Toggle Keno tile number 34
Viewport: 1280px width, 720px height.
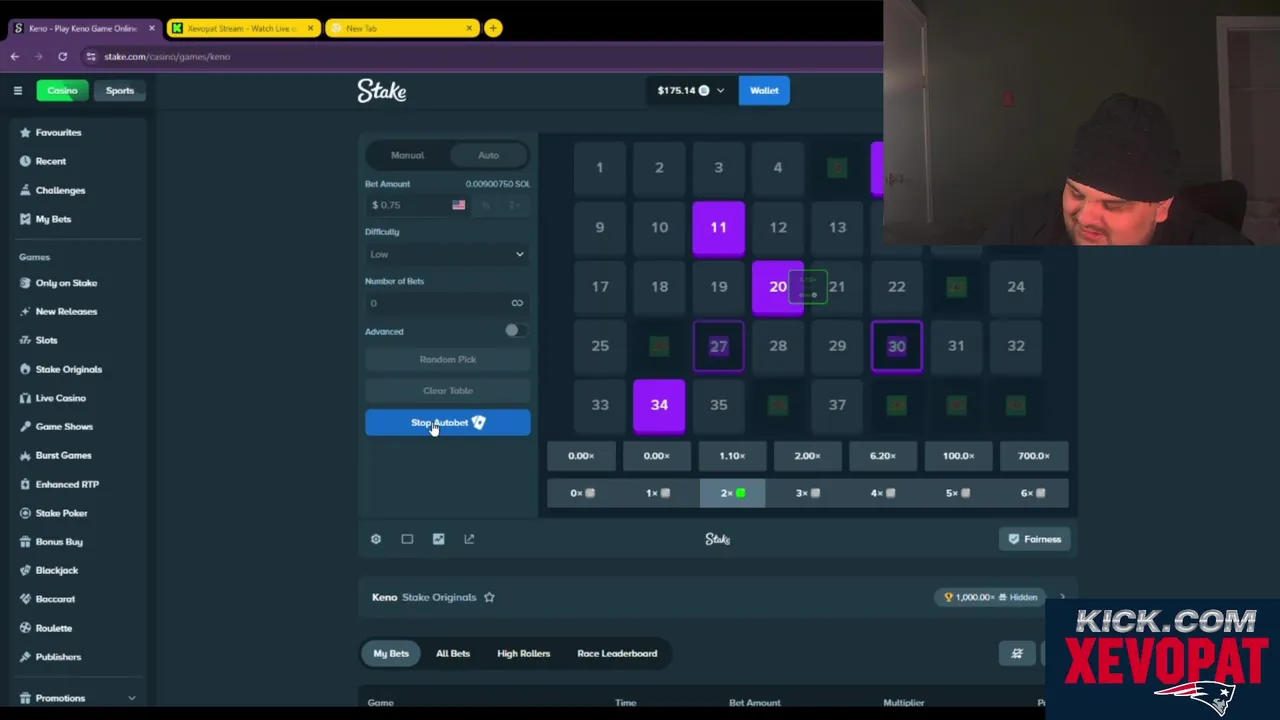click(659, 405)
